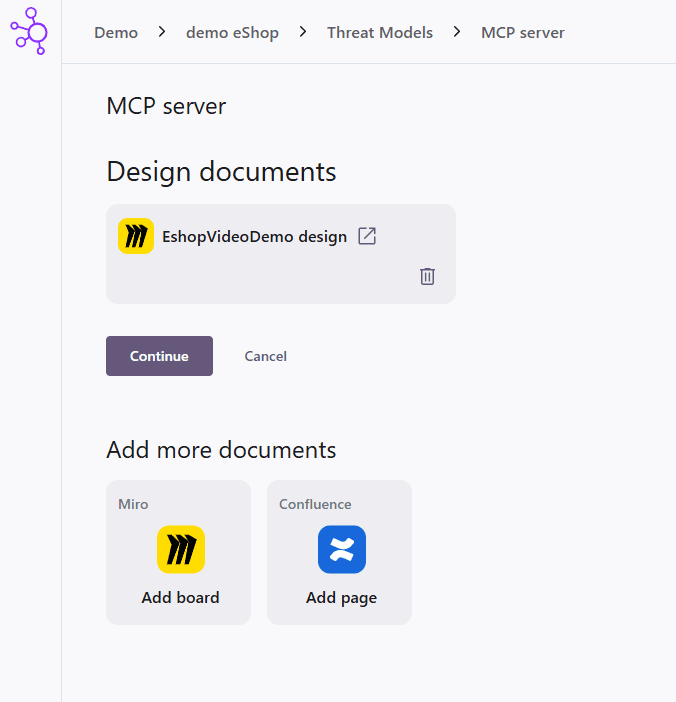Go to the Demo breadcrumb

(x=116, y=33)
